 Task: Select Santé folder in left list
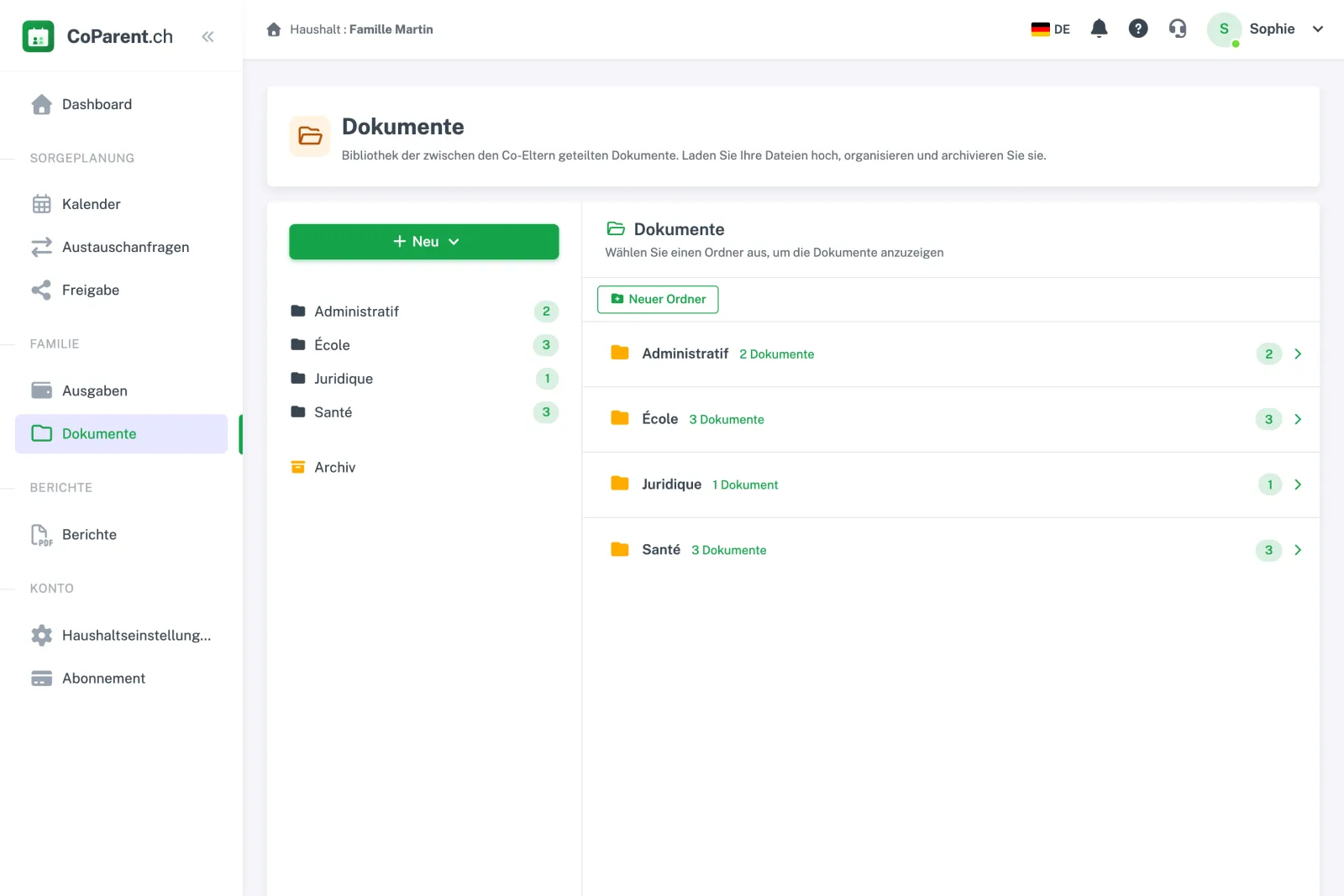click(x=424, y=412)
